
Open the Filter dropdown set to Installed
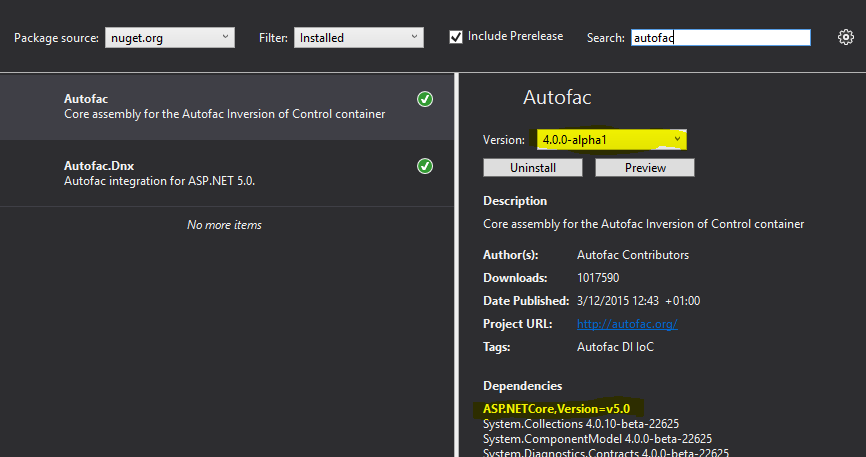click(x=358, y=38)
